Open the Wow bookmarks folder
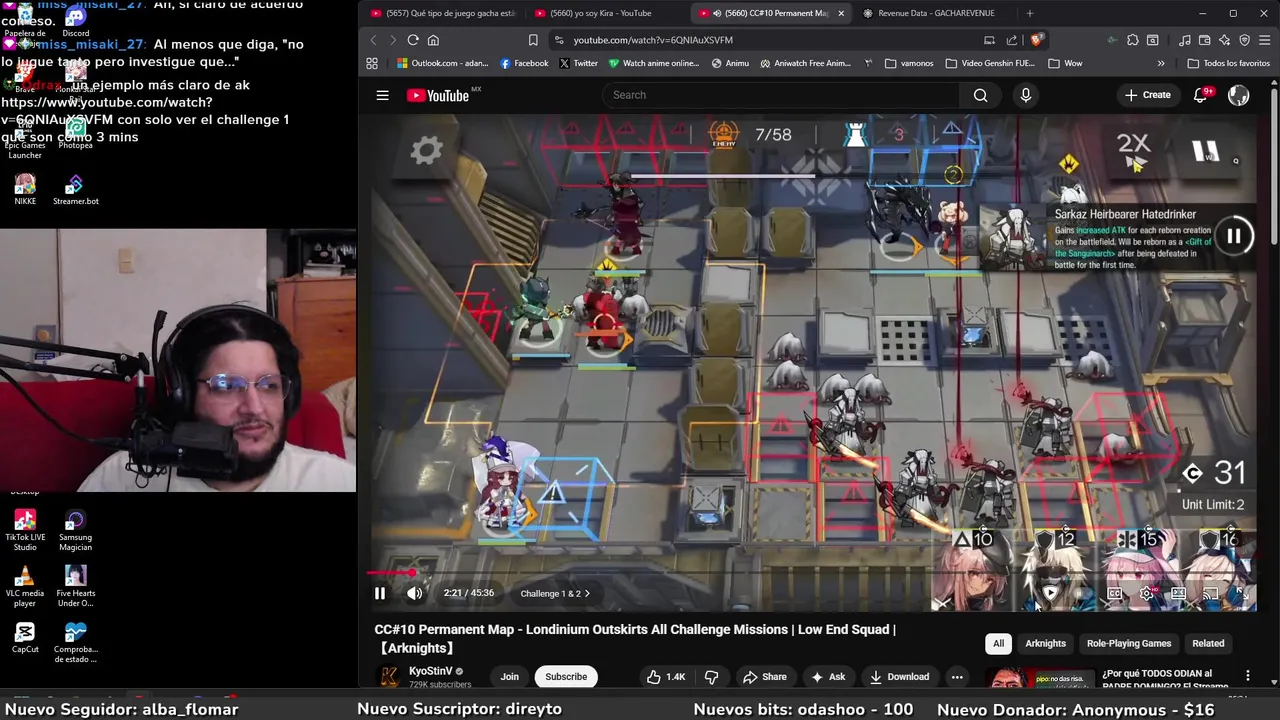 [x=1065, y=63]
